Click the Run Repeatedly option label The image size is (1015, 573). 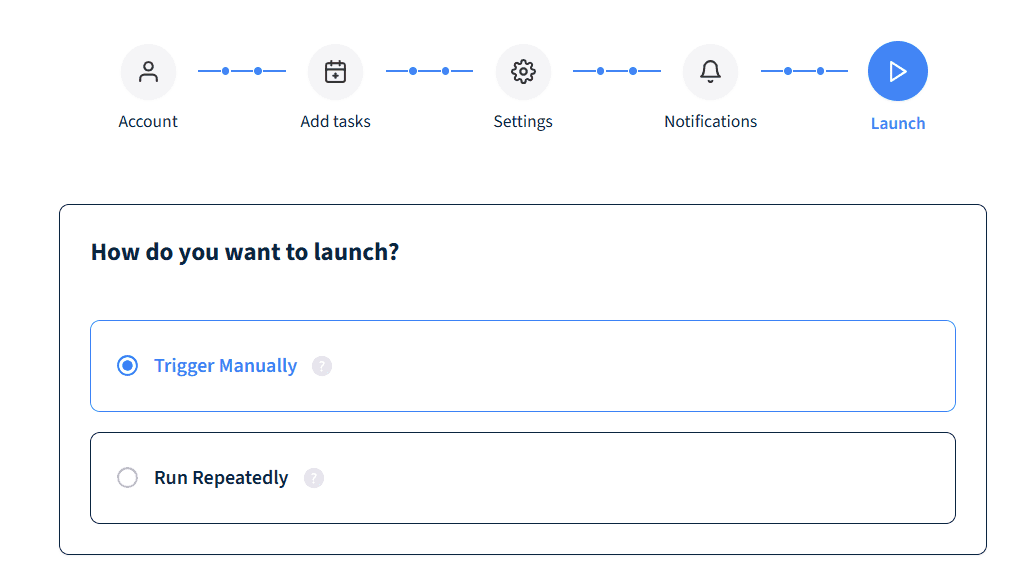(221, 478)
